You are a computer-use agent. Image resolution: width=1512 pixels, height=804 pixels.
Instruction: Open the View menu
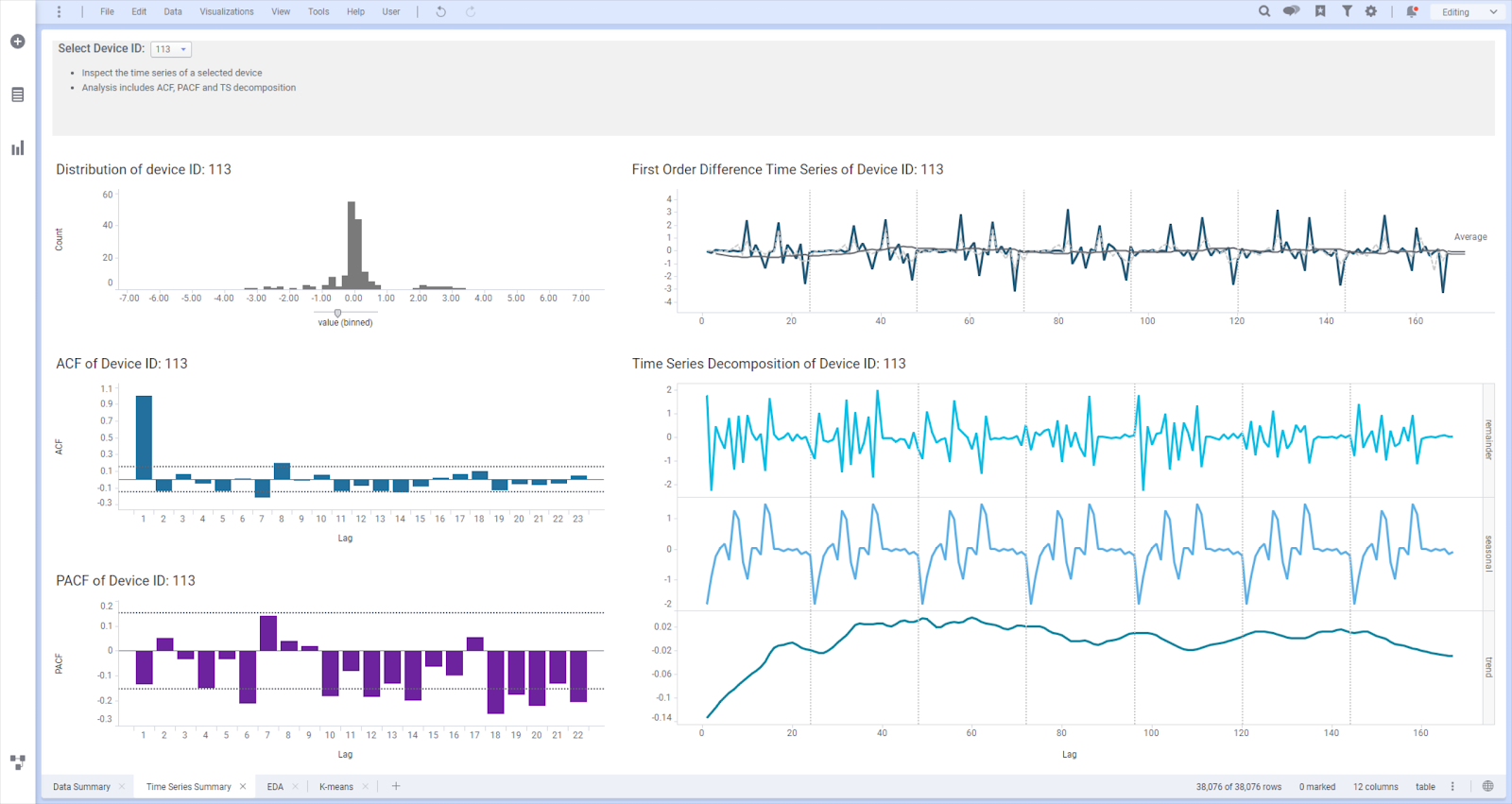click(281, 12)
